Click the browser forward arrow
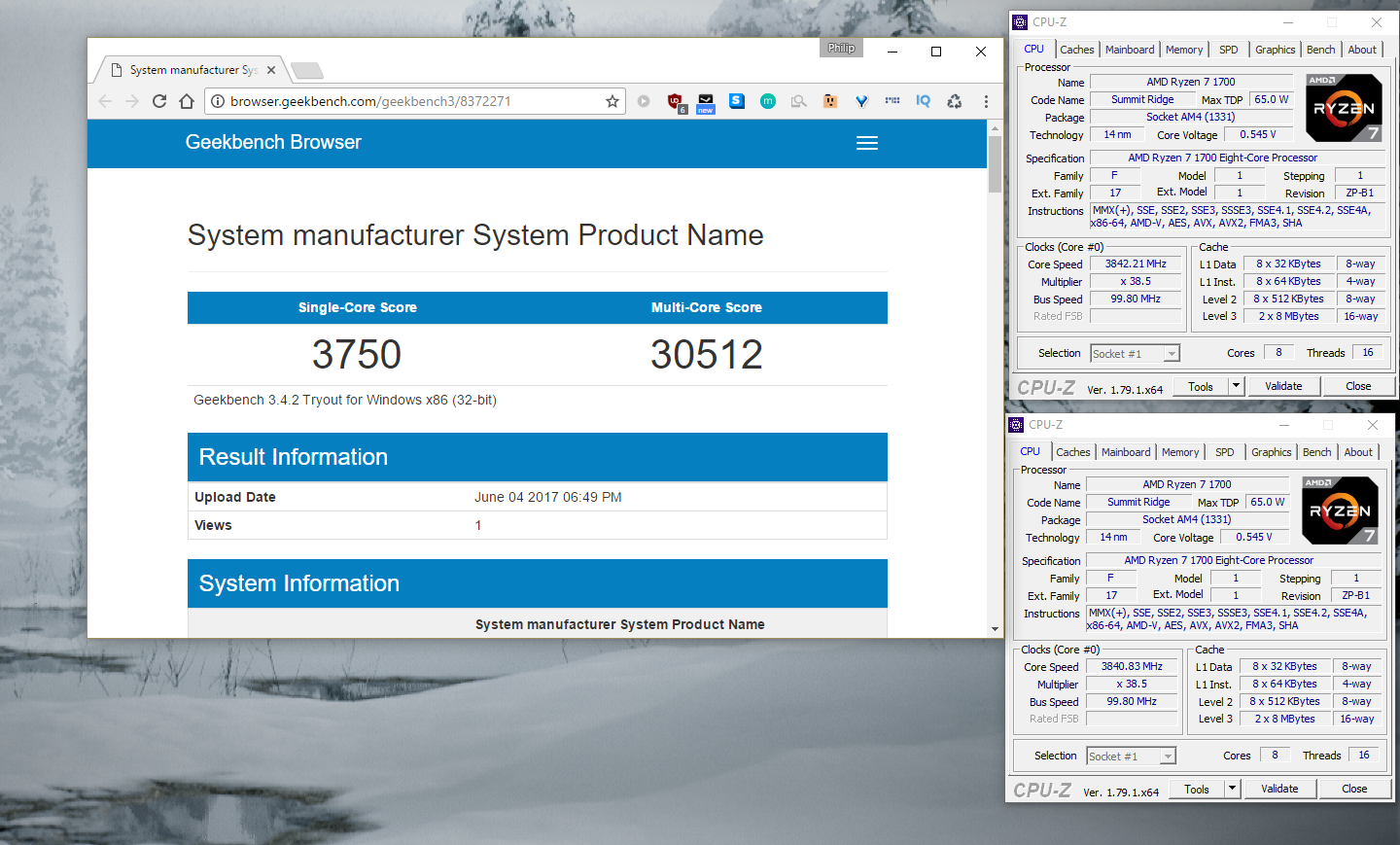The height and width of the screenshot is (845, 1400). coord(132,101)
